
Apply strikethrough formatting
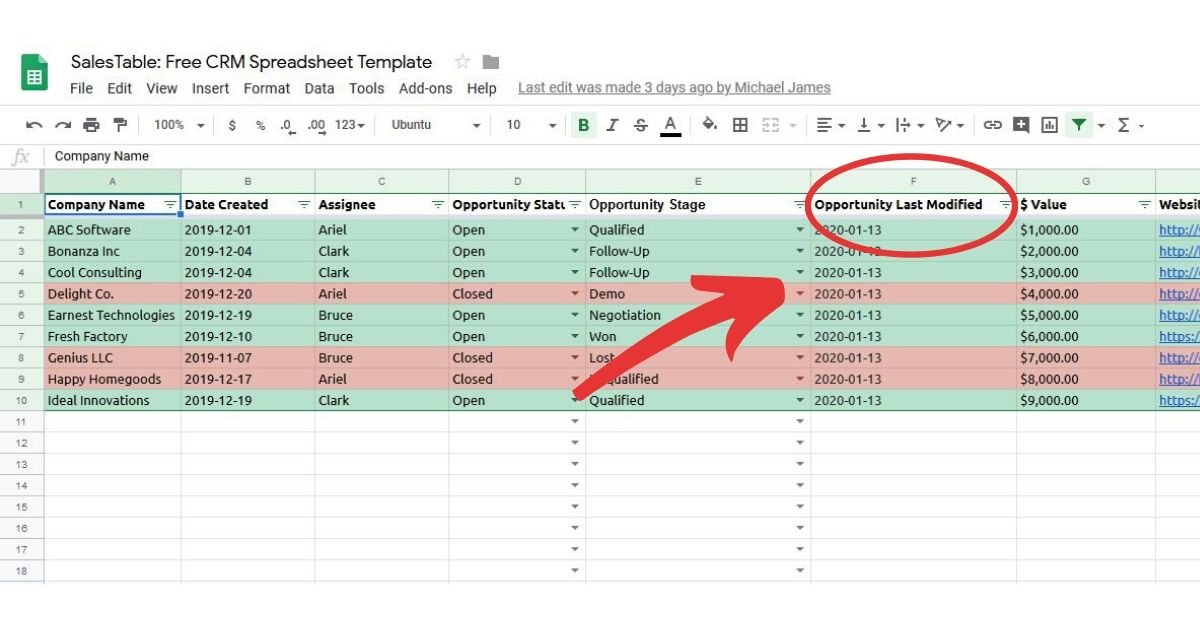[x=641, y=125]
